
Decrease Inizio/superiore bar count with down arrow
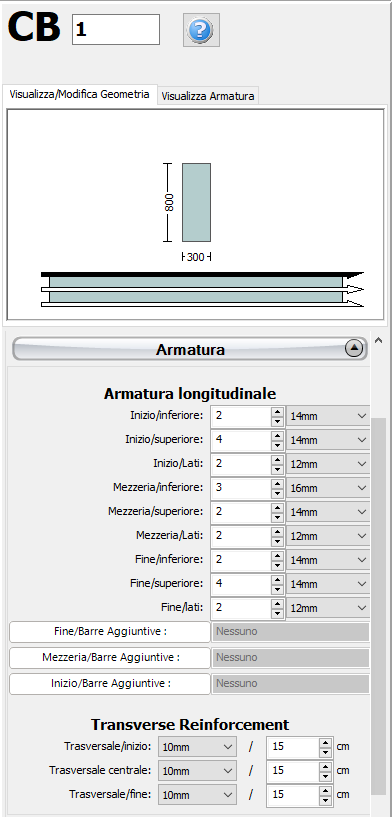[x=278, y=445]
